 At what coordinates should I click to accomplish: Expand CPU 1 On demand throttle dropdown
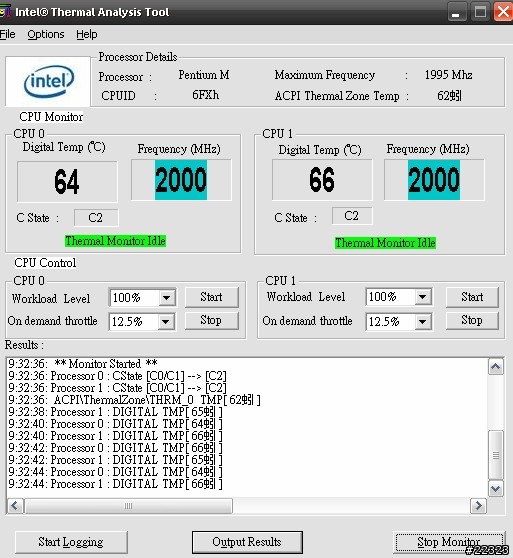(423, 322)
